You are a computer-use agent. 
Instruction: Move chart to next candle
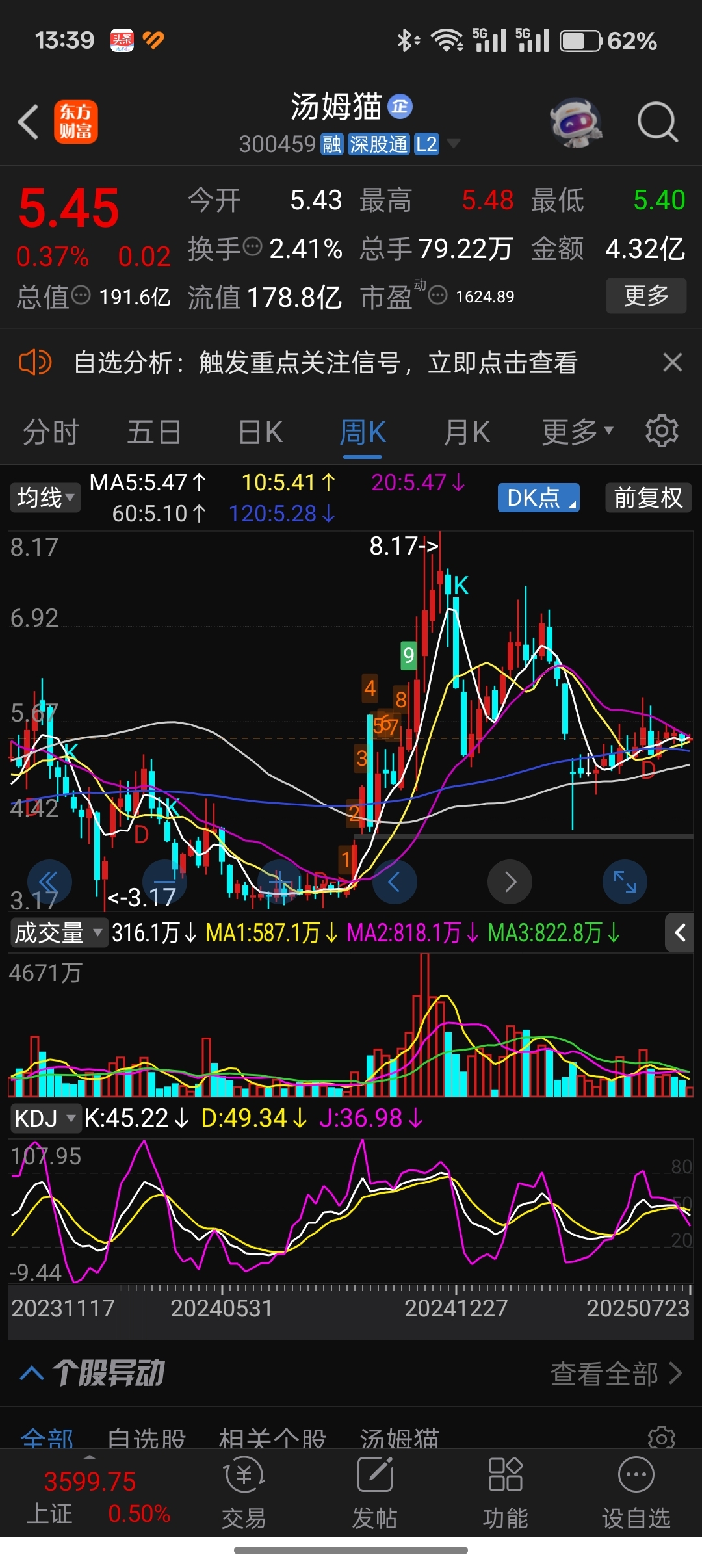pos(510,882)
